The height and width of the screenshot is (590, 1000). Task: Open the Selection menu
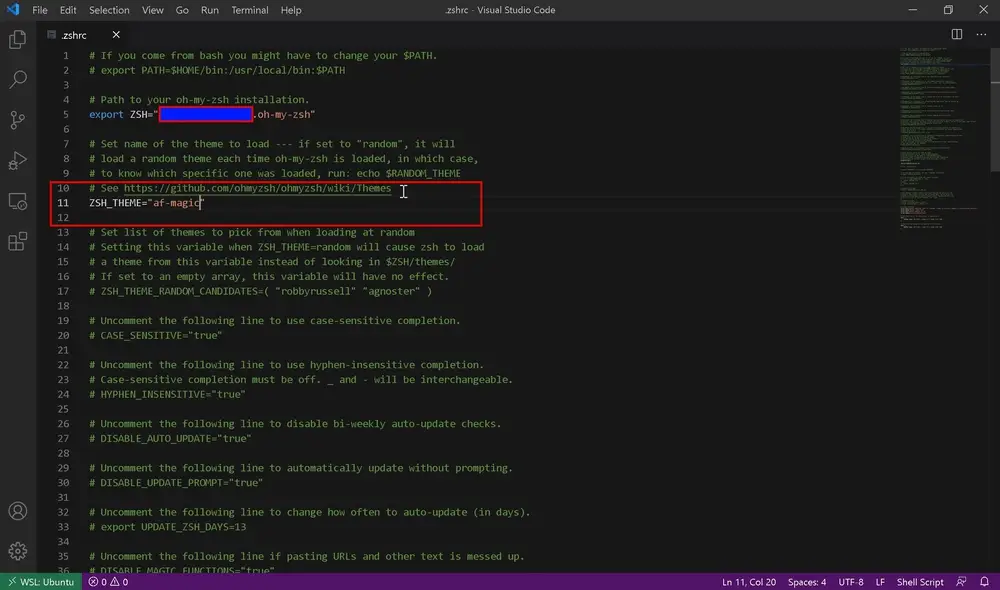click(x=109, y=10)
